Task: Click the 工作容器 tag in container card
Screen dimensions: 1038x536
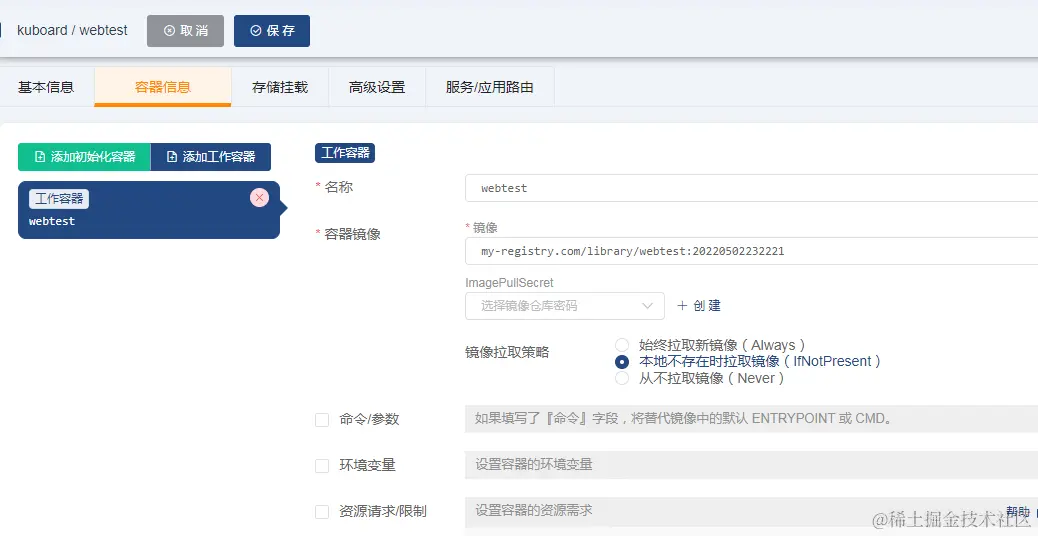Action: 59,199
